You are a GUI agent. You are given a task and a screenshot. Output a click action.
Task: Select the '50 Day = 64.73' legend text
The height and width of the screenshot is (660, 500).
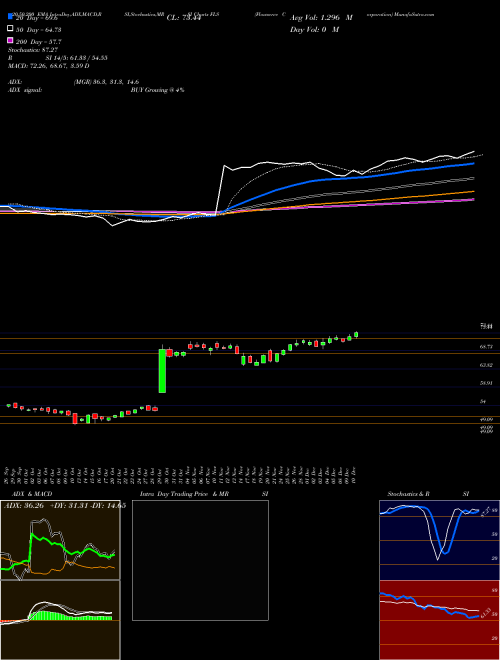point(39,29)
